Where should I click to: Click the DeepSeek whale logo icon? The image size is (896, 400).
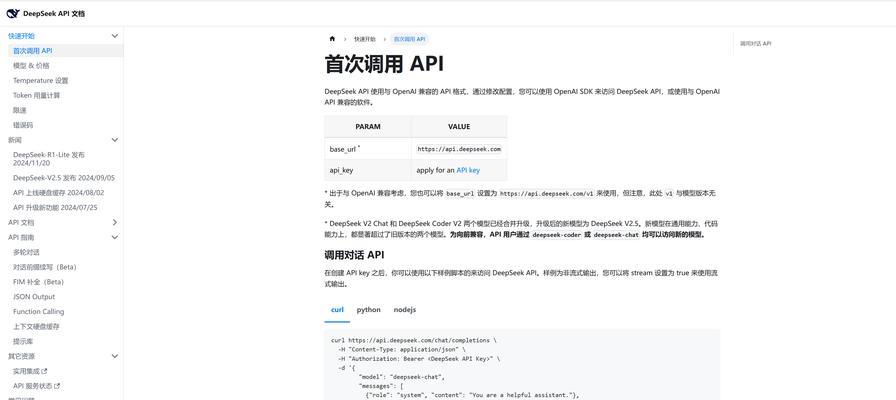(13, 13)
